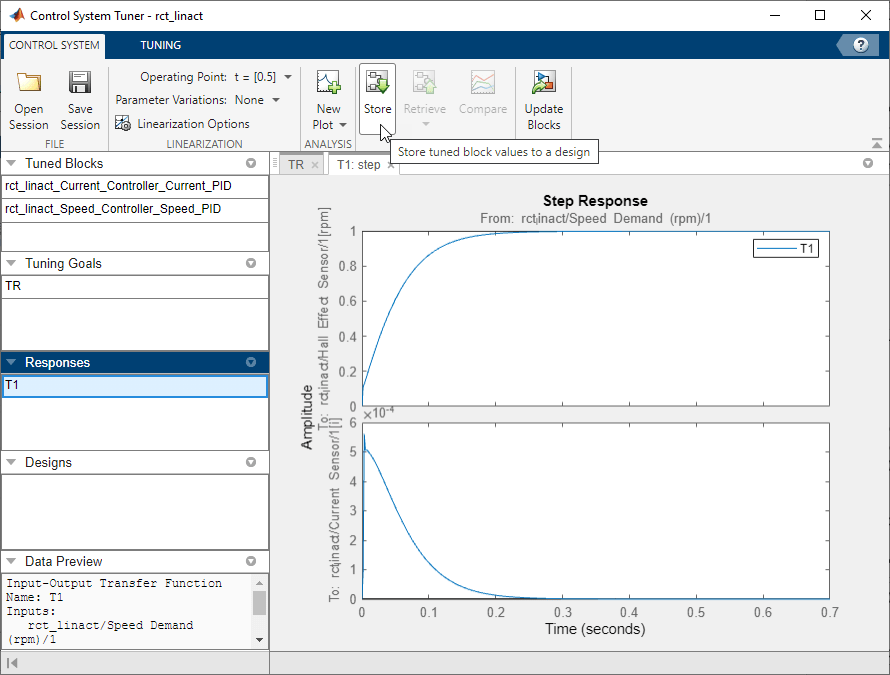This screenshot has width=890, height=675.
Task: Collapse the Tuning Goals panel
Action: (12, 264)
